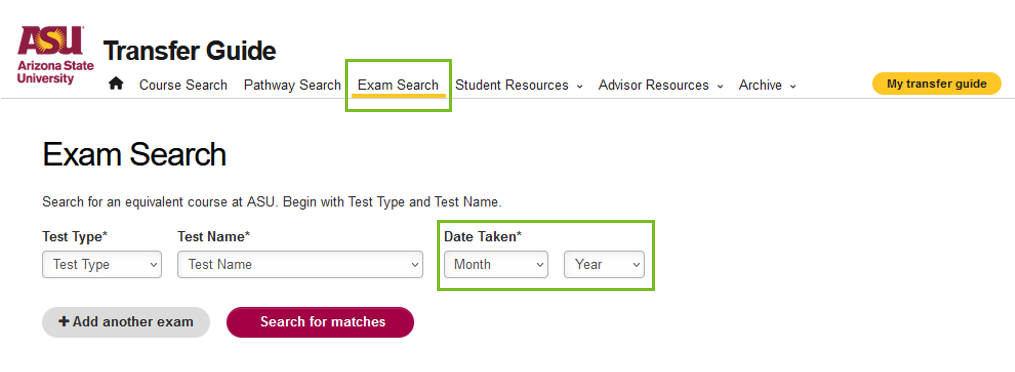Click Add another exam button
The image size is (1015, 372).
(x=126, y=322)
